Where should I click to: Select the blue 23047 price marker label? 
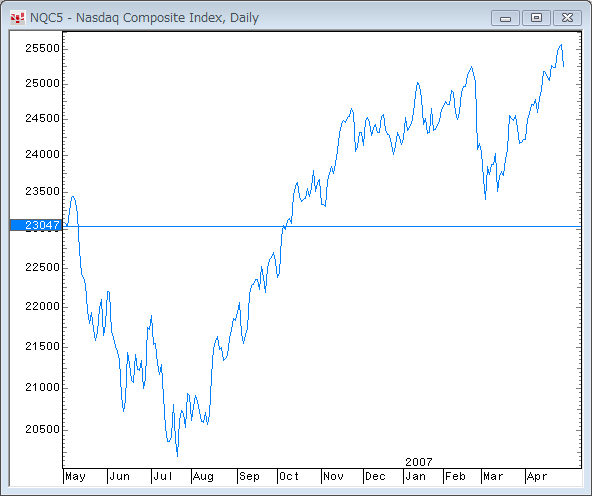[x=35, y=225]
